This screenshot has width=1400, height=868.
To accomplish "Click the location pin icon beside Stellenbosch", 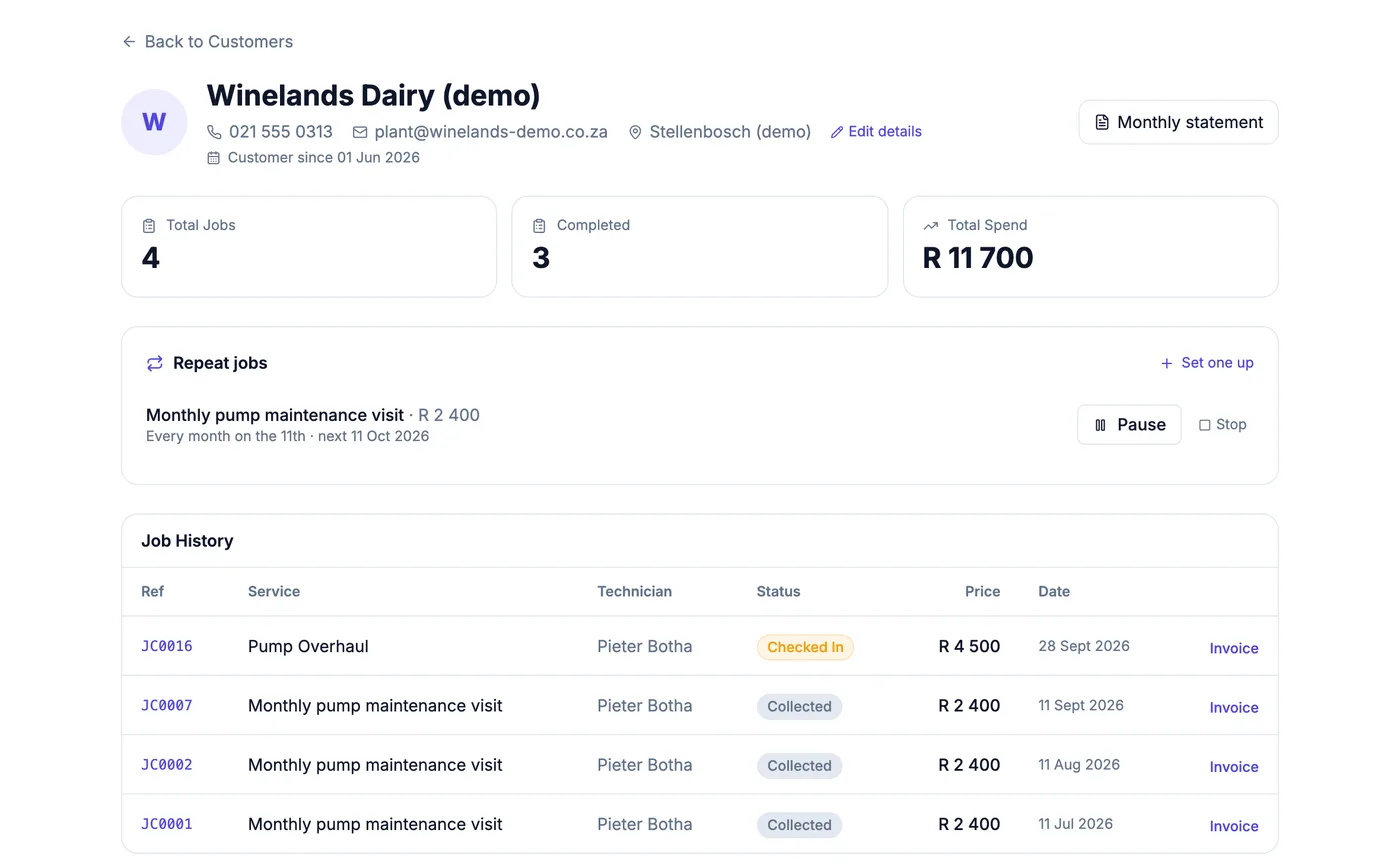I will [x=635, y=132].
